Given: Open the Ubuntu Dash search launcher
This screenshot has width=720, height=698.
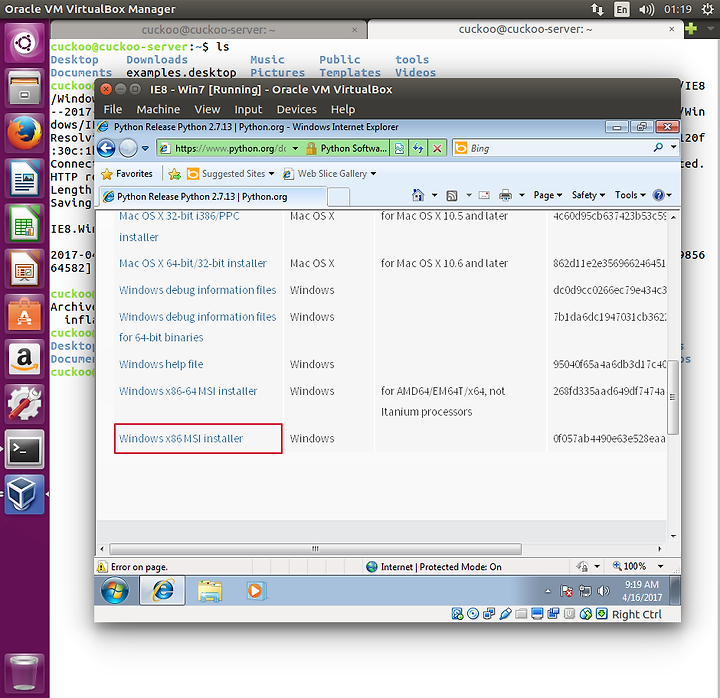Looking at the screenshot, I should (x=24, y=43).
